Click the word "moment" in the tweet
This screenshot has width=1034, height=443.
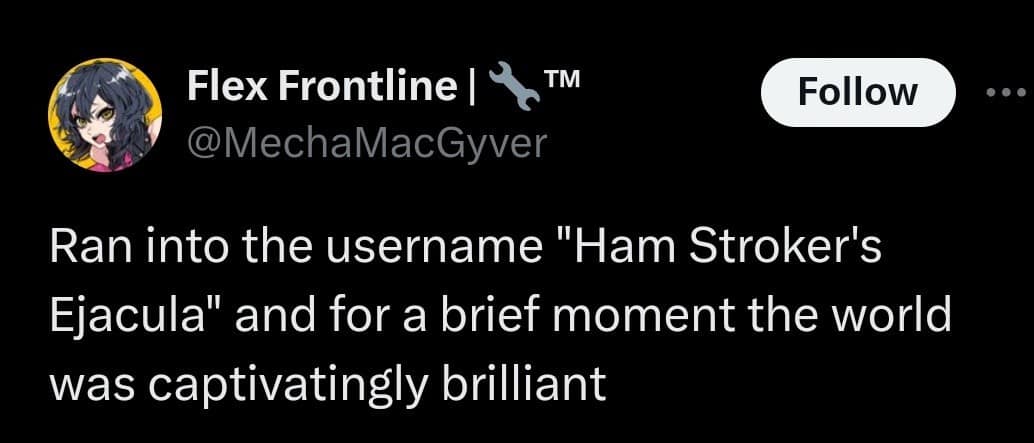coord(649,316)
